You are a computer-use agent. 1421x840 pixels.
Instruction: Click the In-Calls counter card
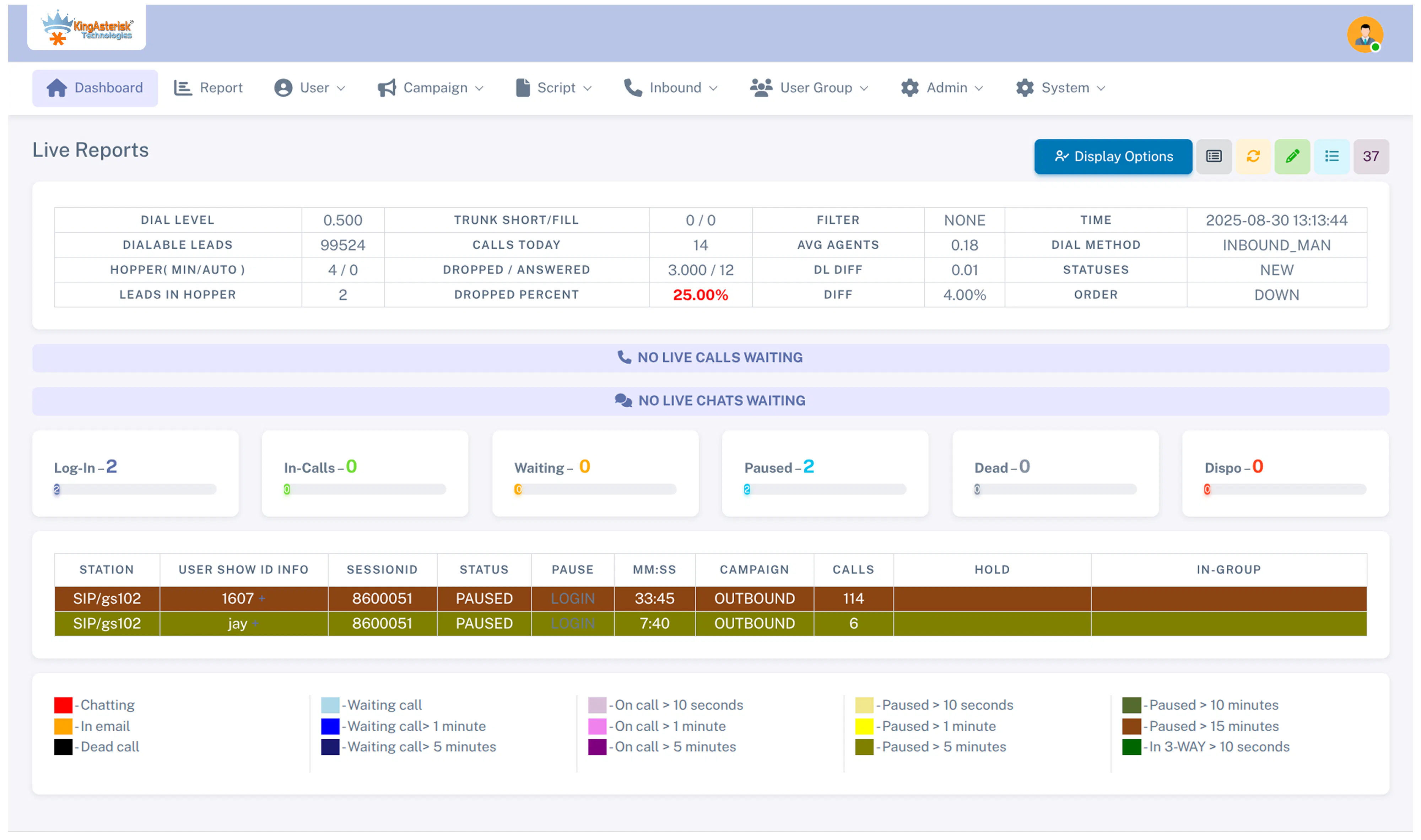pos(364,473)
